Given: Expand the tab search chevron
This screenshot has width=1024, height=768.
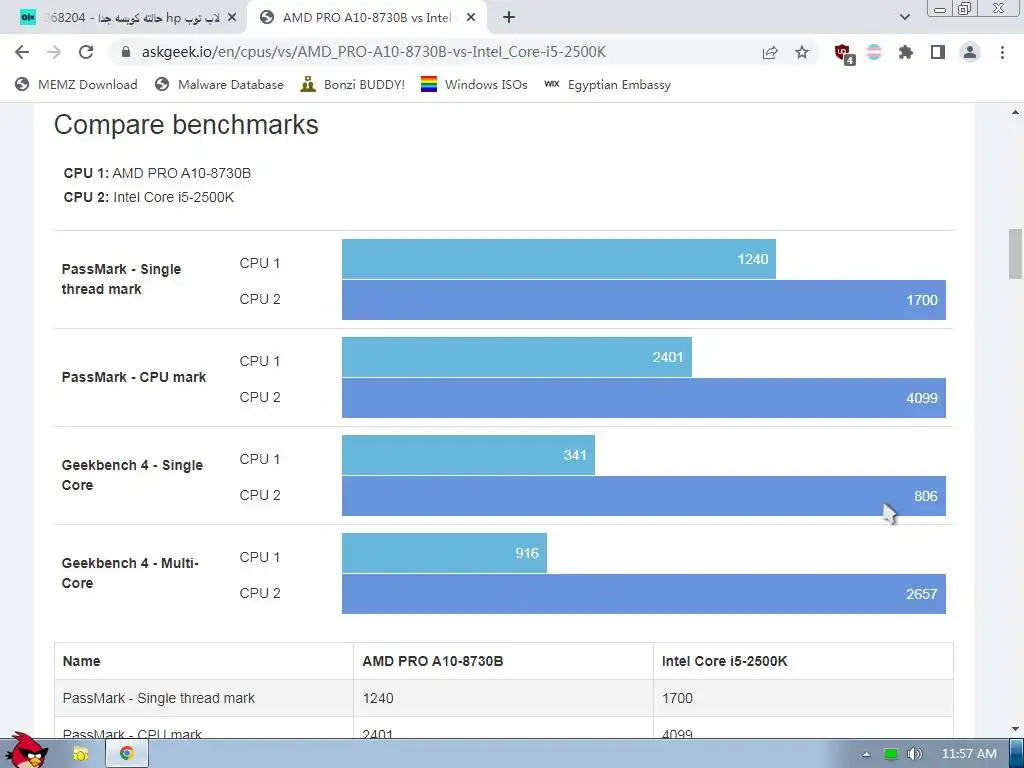Looking at the screenshot, I should [904, 18].
